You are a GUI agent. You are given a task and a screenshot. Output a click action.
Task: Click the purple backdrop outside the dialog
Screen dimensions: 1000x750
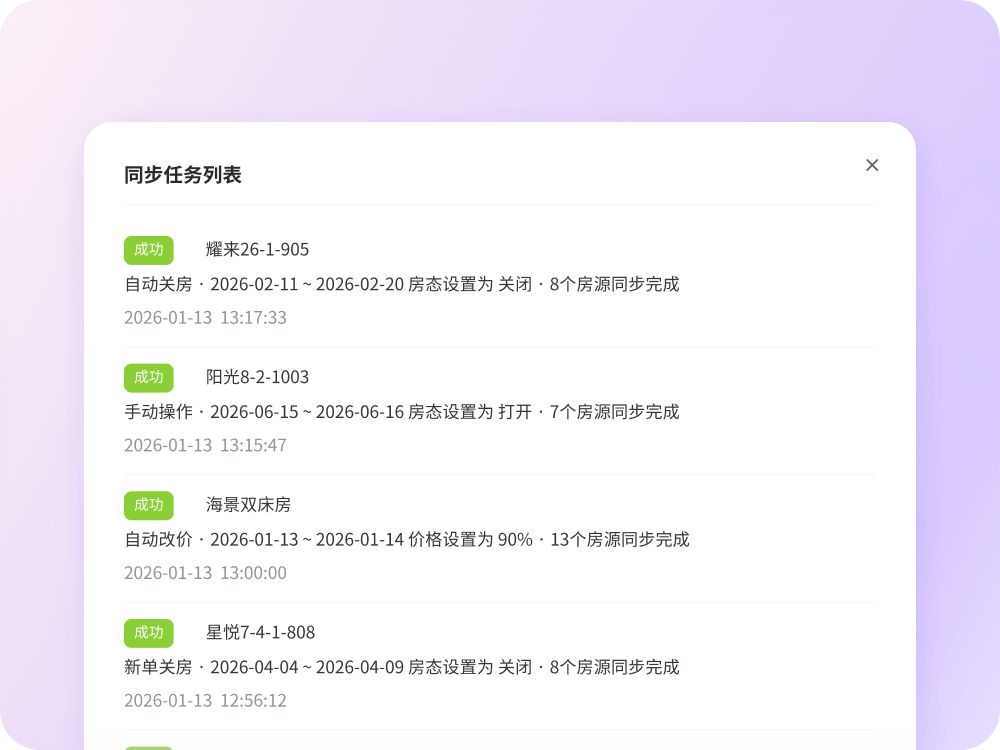(x=500, y=60)
